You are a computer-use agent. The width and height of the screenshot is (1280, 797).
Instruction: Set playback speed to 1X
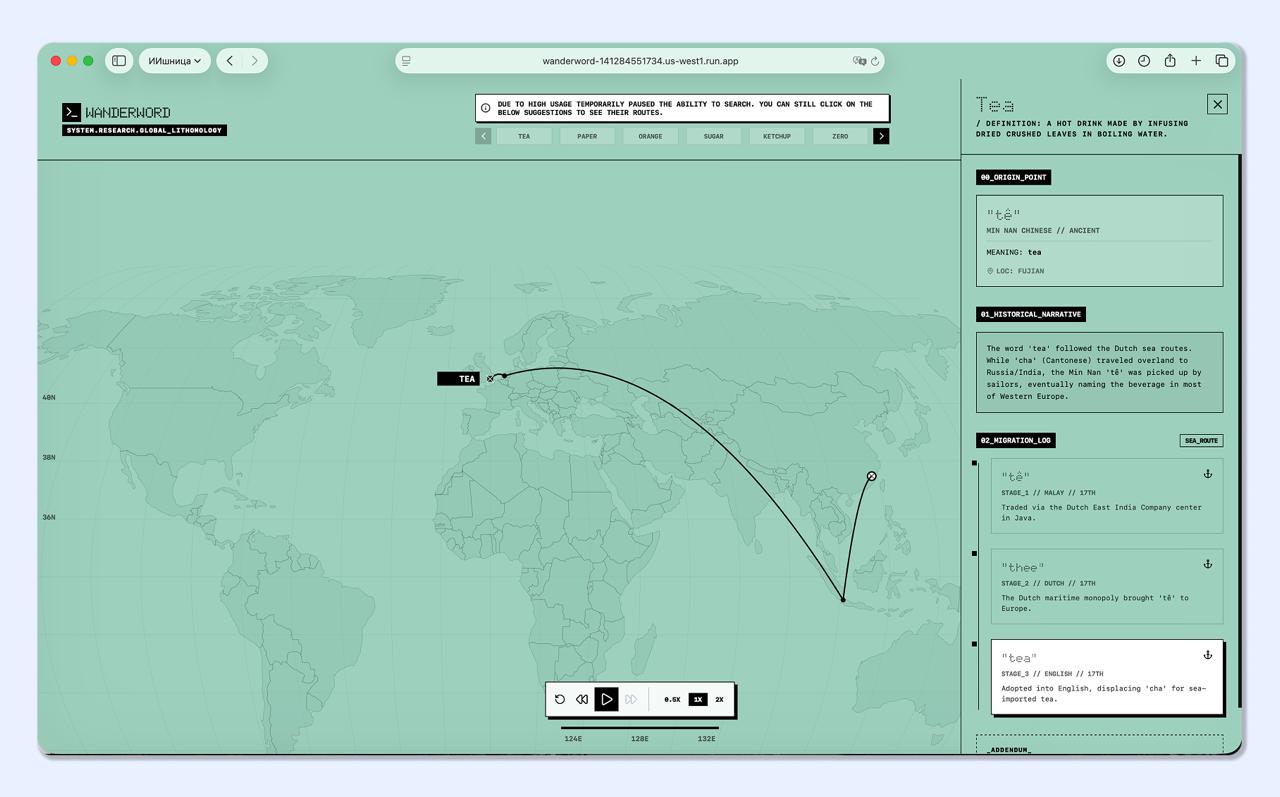[698, 700]
